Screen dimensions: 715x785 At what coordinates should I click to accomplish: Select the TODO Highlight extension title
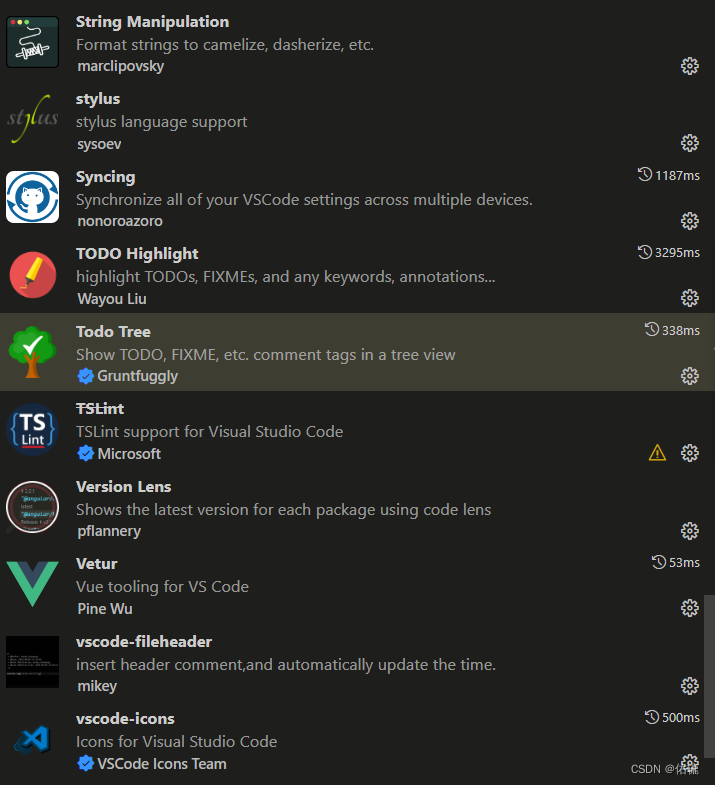137,254
